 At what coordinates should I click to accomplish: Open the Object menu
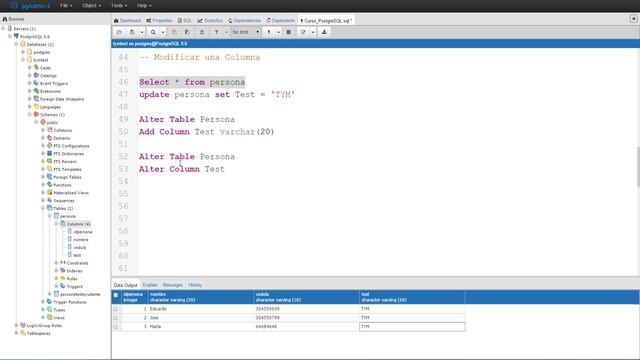[91, 6]
